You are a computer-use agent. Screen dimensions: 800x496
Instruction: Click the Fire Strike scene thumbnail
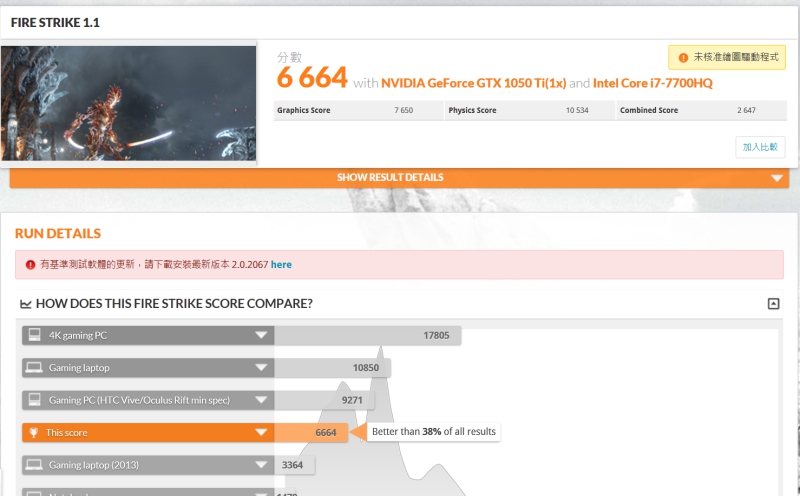pyautogui.click(x=128, y=103)
